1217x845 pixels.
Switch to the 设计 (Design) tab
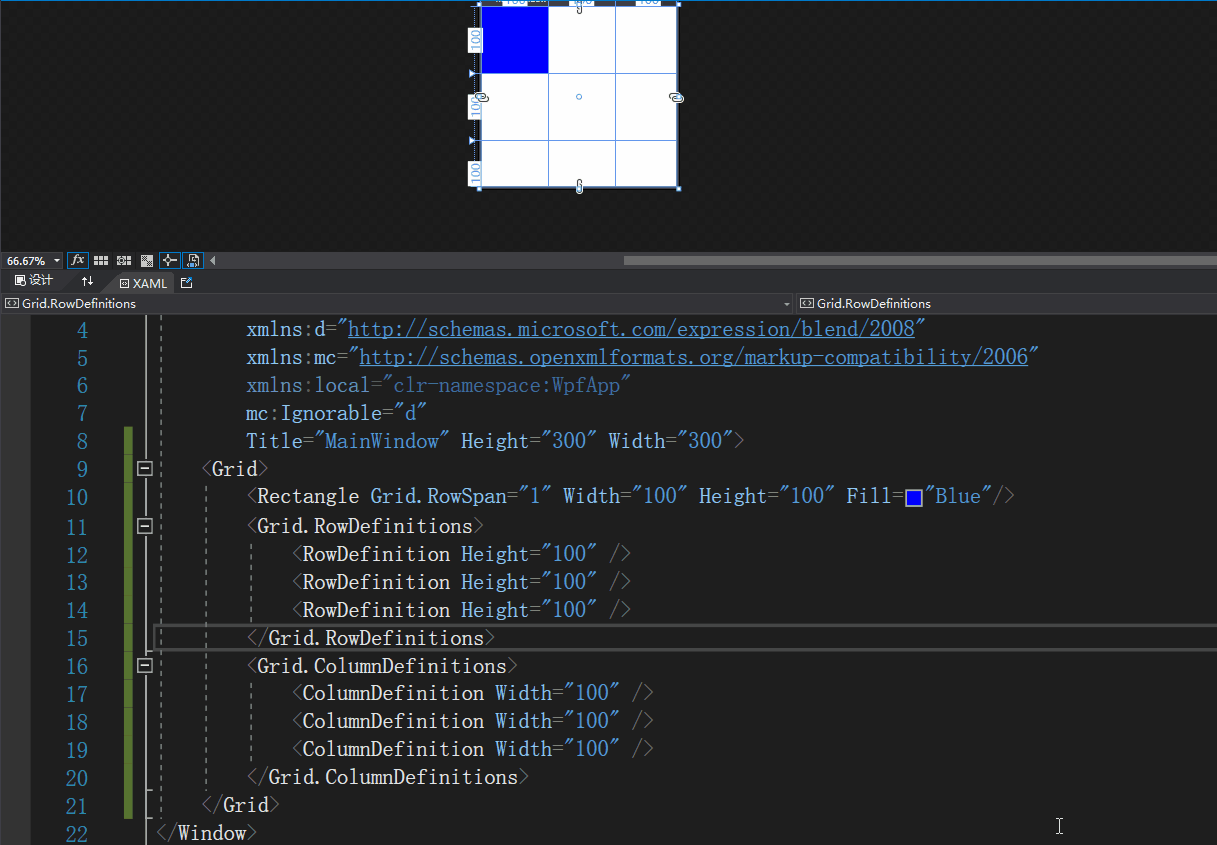pos(34,281)
